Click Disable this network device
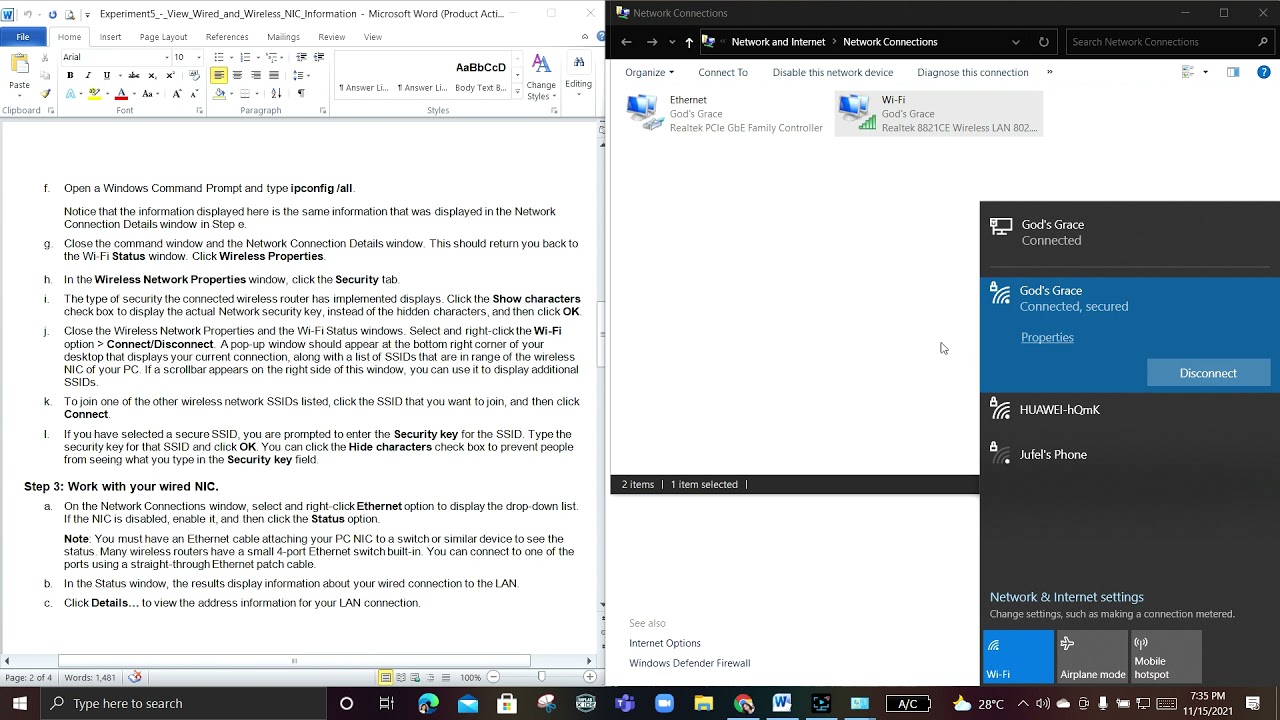The image size is (1280, 720). point(833,72)
